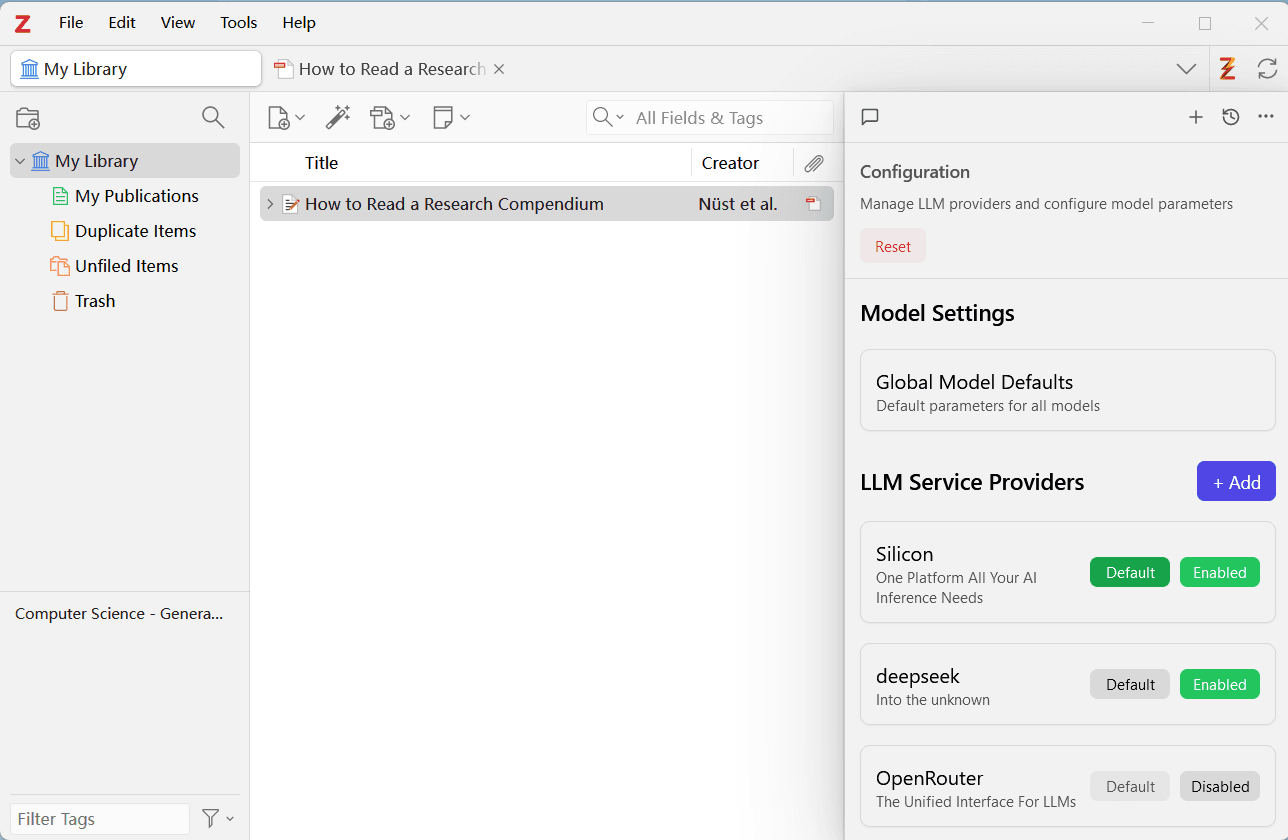Open the three-dot more options menu
Image resolution: width=1288 pixels, height=840 pixels.
point(1266,117)
